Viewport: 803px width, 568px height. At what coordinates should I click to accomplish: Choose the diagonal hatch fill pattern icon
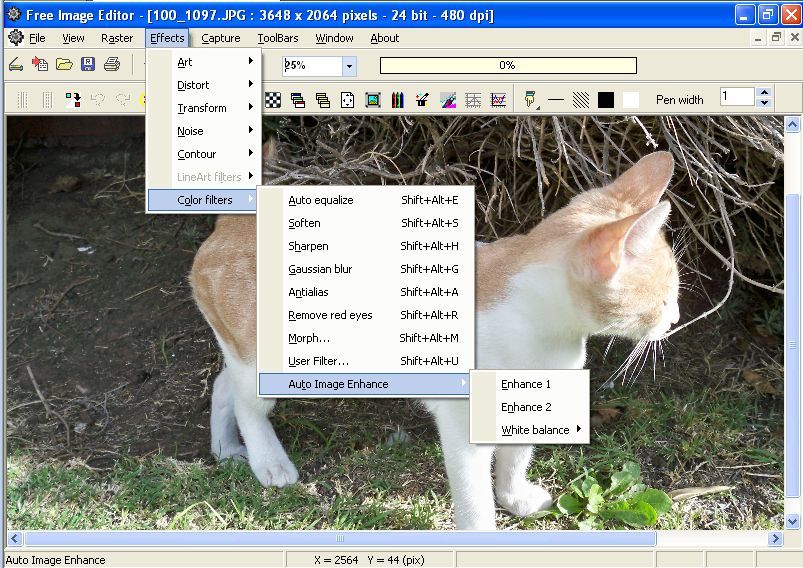[x=581, y=100]
